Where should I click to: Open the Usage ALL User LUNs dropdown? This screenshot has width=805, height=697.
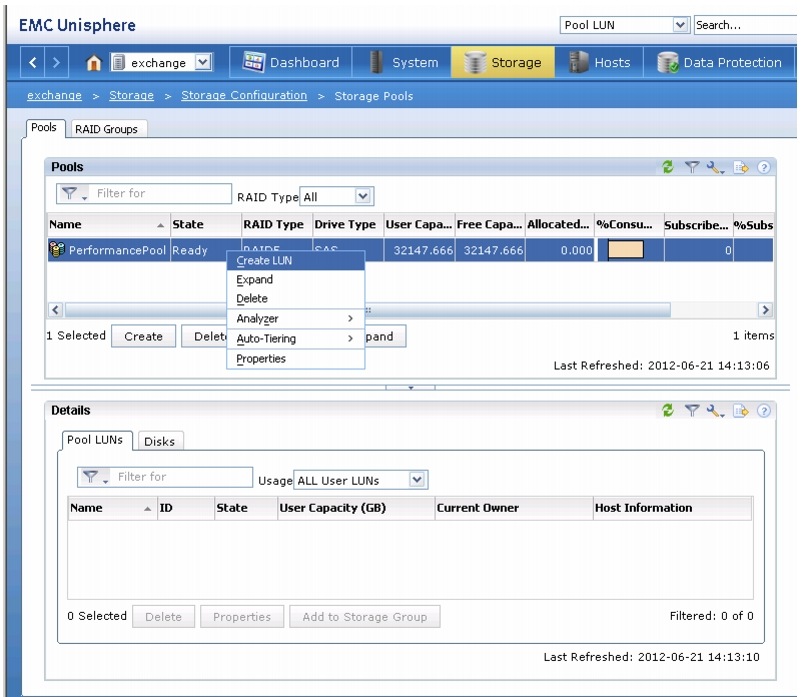click(x=360, y=480)
